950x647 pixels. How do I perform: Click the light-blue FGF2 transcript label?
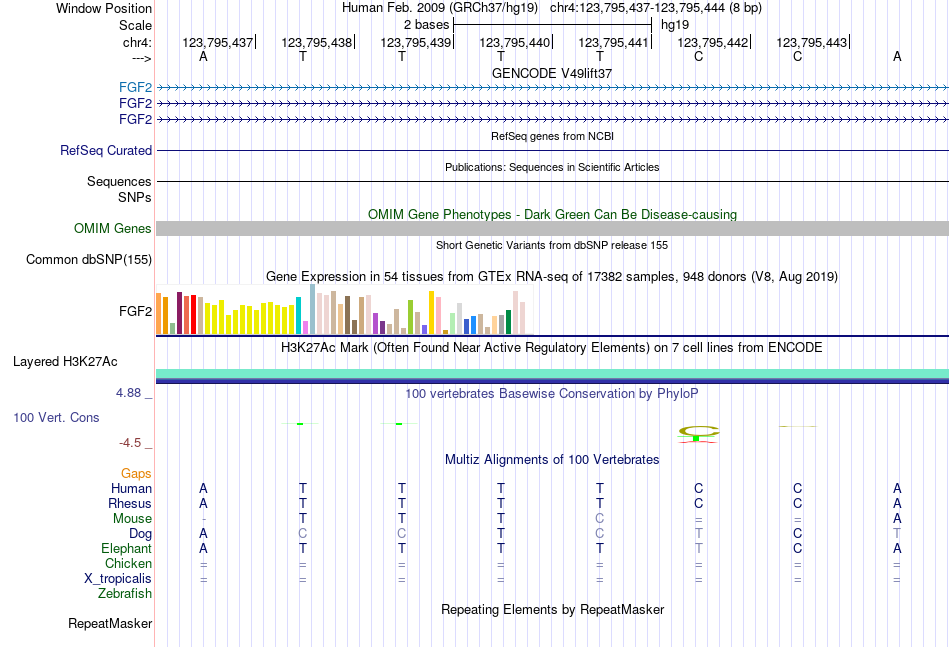point(135,87)
